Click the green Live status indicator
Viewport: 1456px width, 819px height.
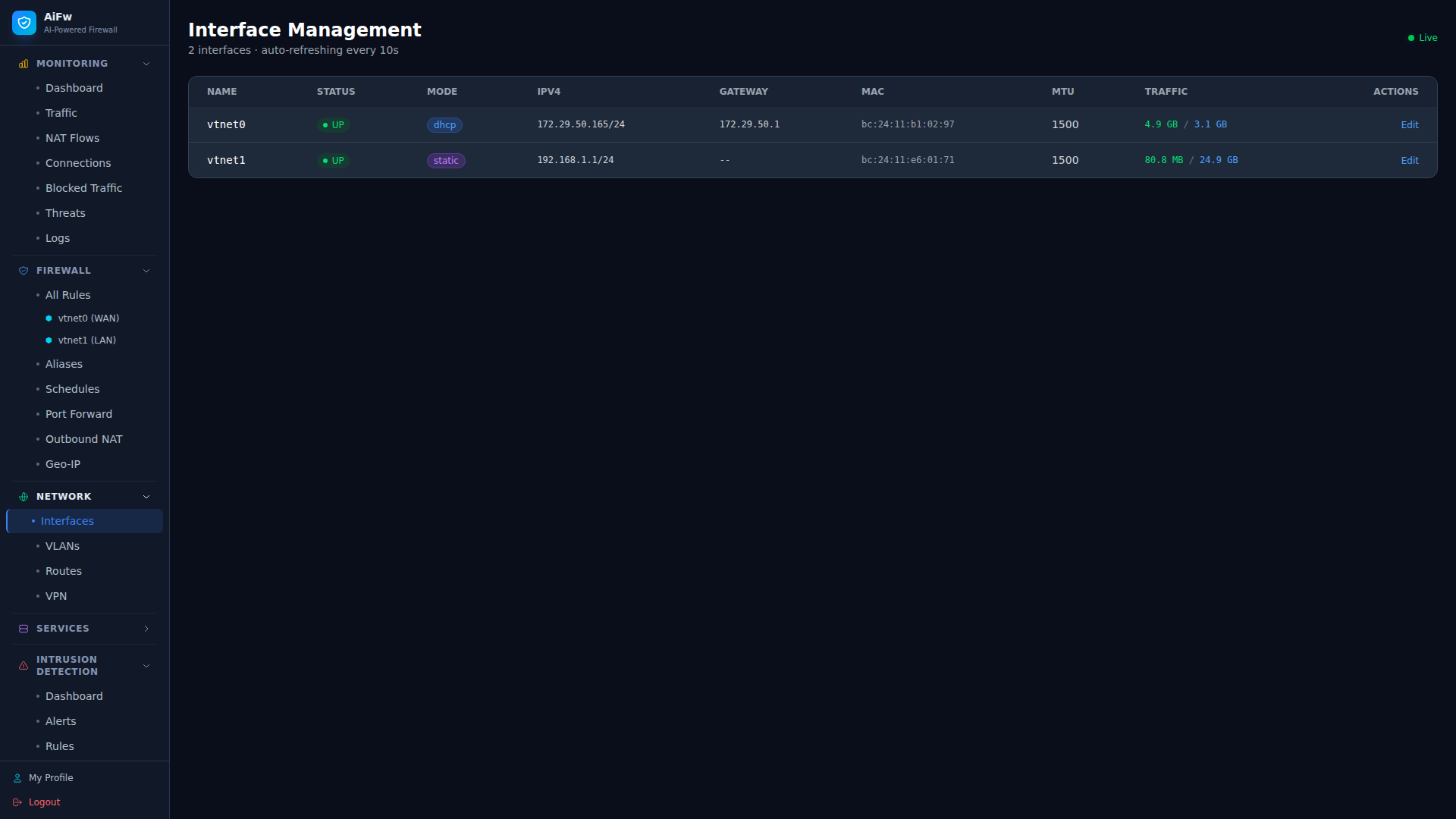1423,38
